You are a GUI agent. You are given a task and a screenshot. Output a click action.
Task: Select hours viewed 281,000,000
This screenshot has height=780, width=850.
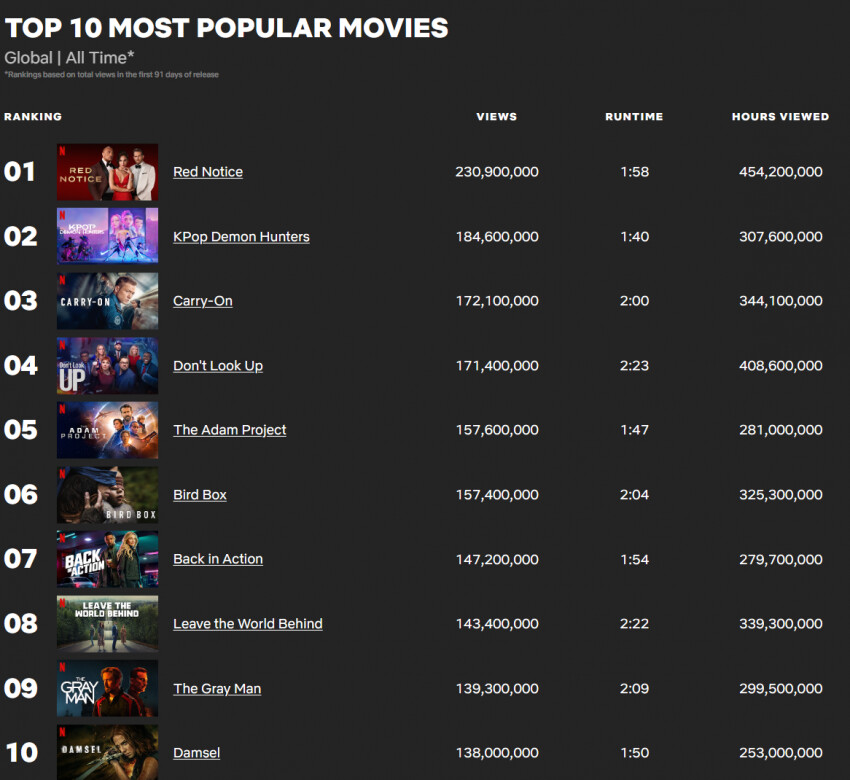pos(781,430)
